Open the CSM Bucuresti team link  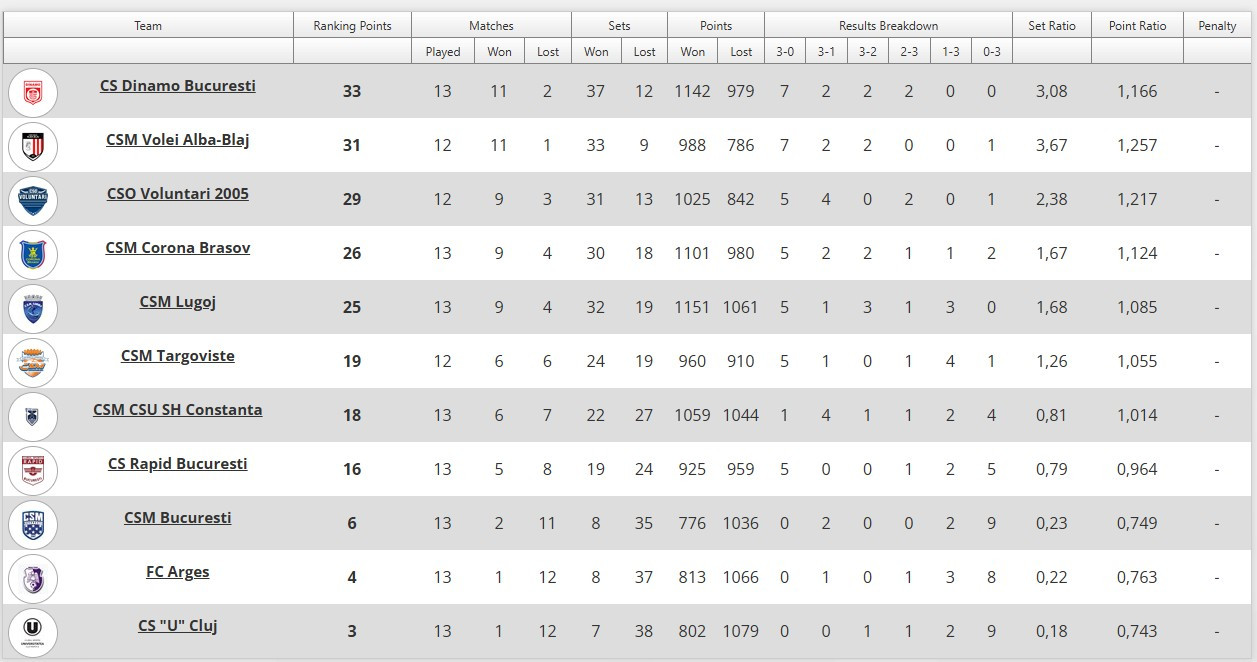tap(177, 518)
